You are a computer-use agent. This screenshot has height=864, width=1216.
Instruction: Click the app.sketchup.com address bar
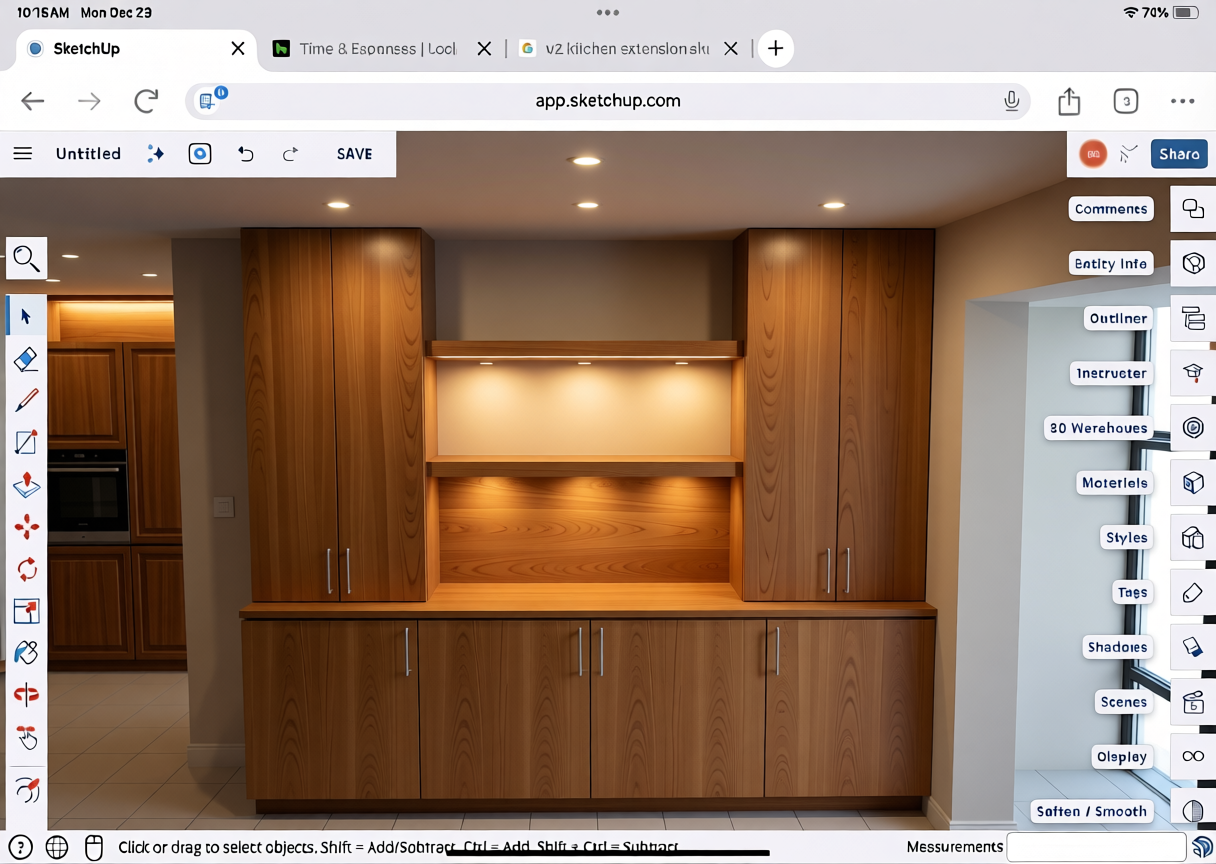pyautogui.click(x=607, y=101)
